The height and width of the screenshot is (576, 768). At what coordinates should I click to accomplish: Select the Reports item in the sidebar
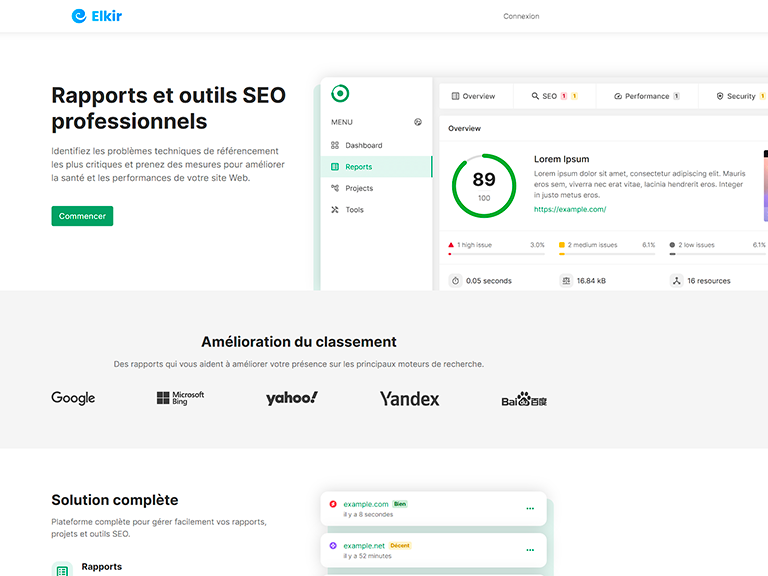click(x=358, y=167)
